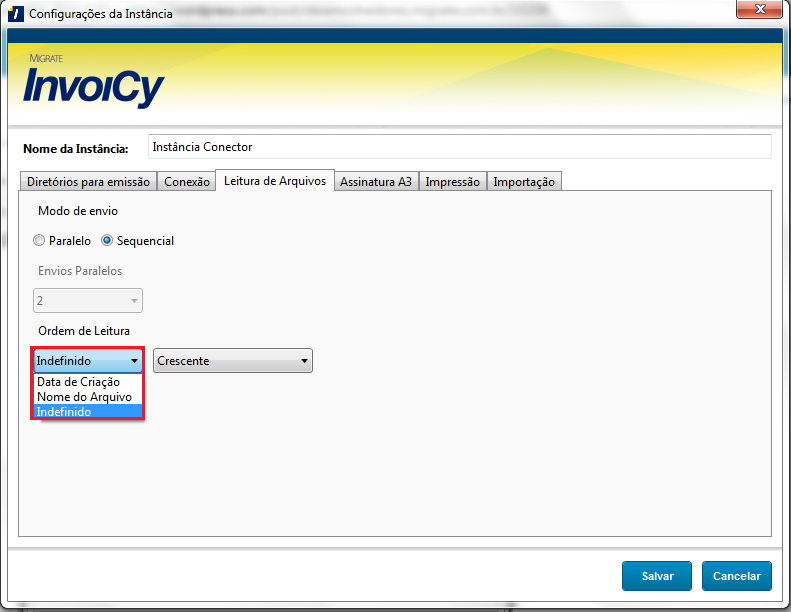The width and height of the screenshot is (791, 612).
Task: Click the InvoiCy app icon in title bar
Action: pos(16,14)
